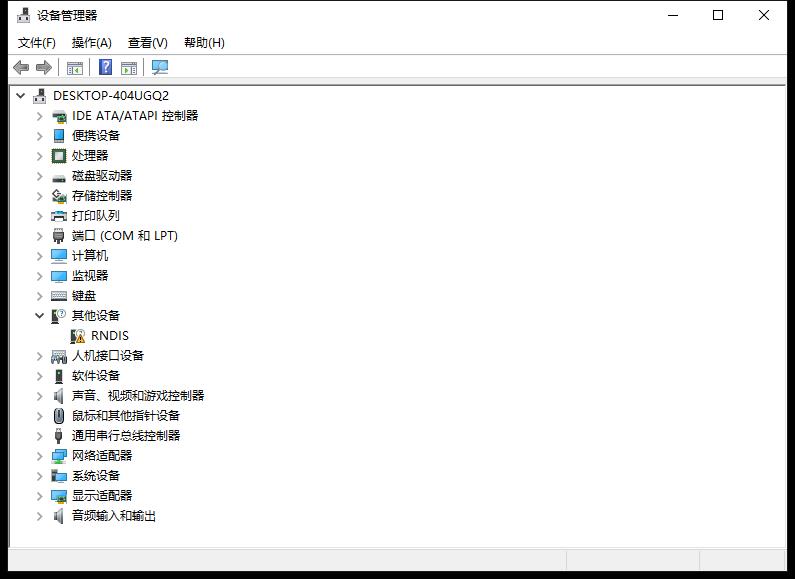Image resolution: width=795 pixels, height=579 pixels.
Task: Expand the 显示适配器 category
Action: pyautogui.click(x=40, y=496)
